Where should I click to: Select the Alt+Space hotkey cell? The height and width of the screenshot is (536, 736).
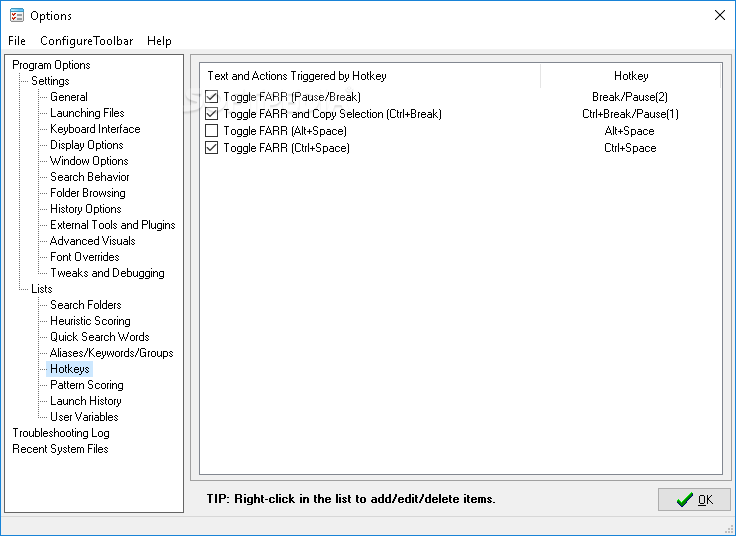coord(629,130)
